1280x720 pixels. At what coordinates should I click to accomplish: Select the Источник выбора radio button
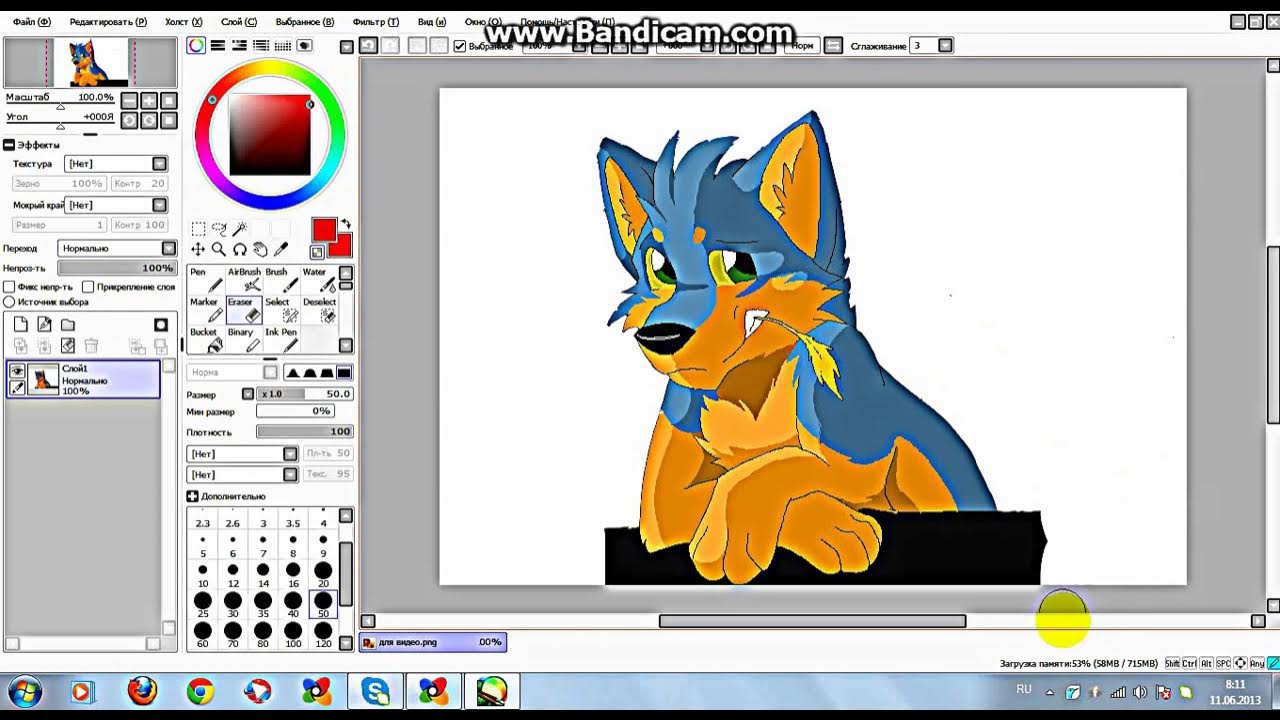point(9,302)
